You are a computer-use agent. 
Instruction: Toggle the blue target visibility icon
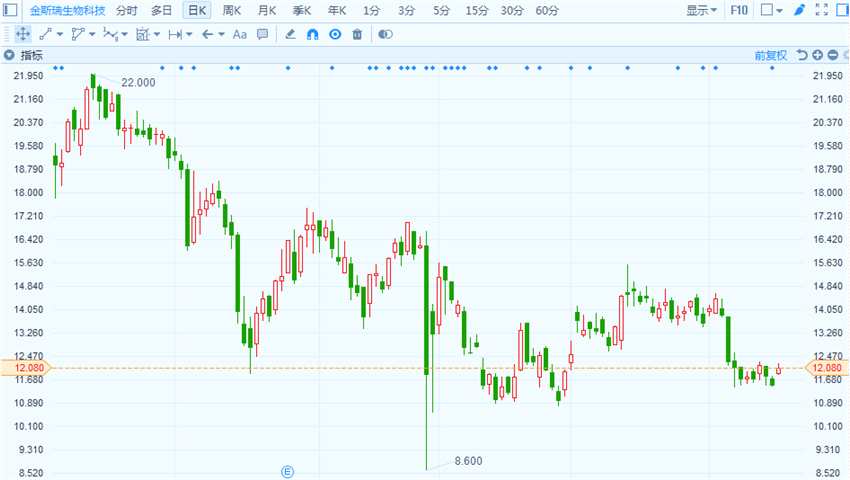[x=335, y=34]
